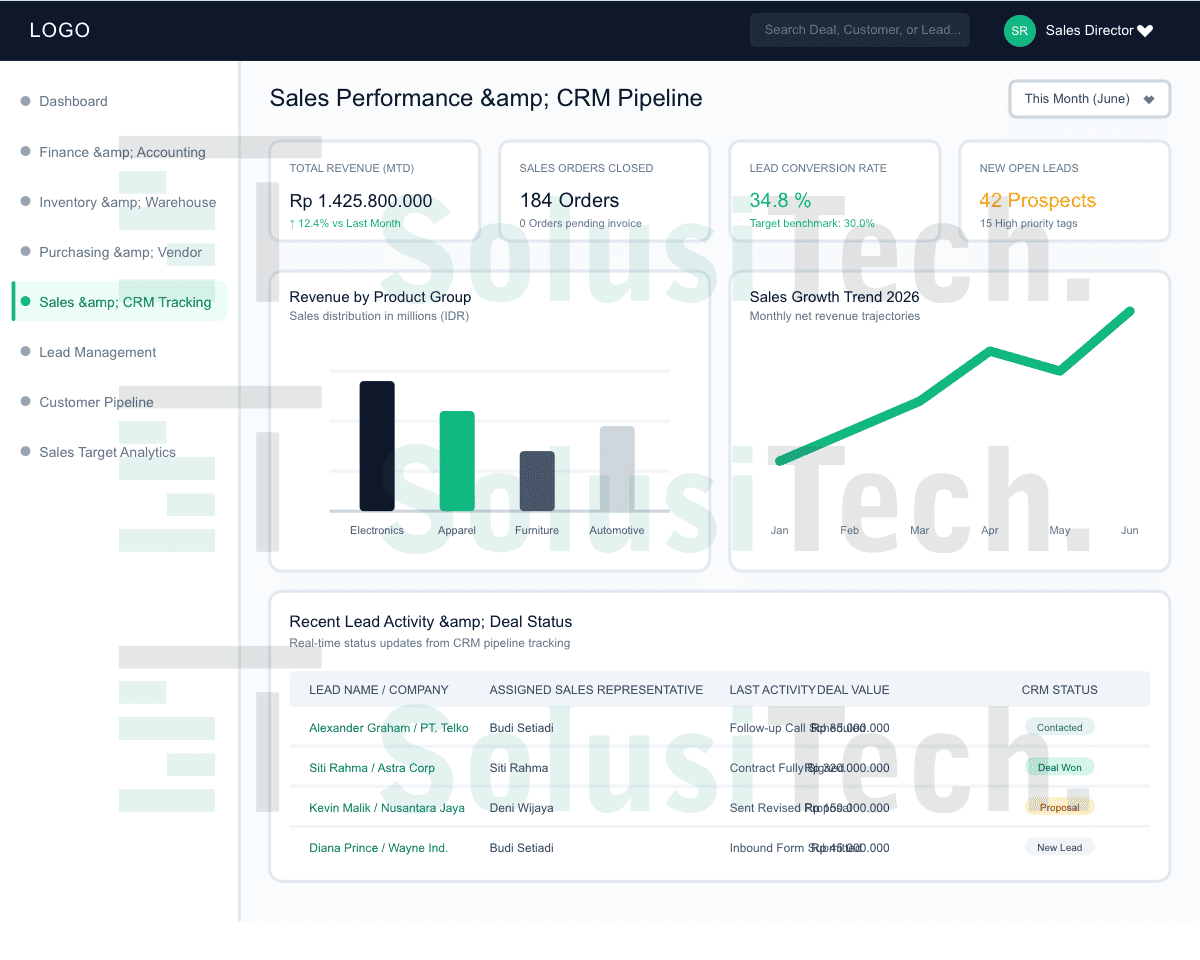Click the Target benchmark: 30.0% text
This screenshot has width=1200, height=960.
pyautogui.click(x=812, y=223)
